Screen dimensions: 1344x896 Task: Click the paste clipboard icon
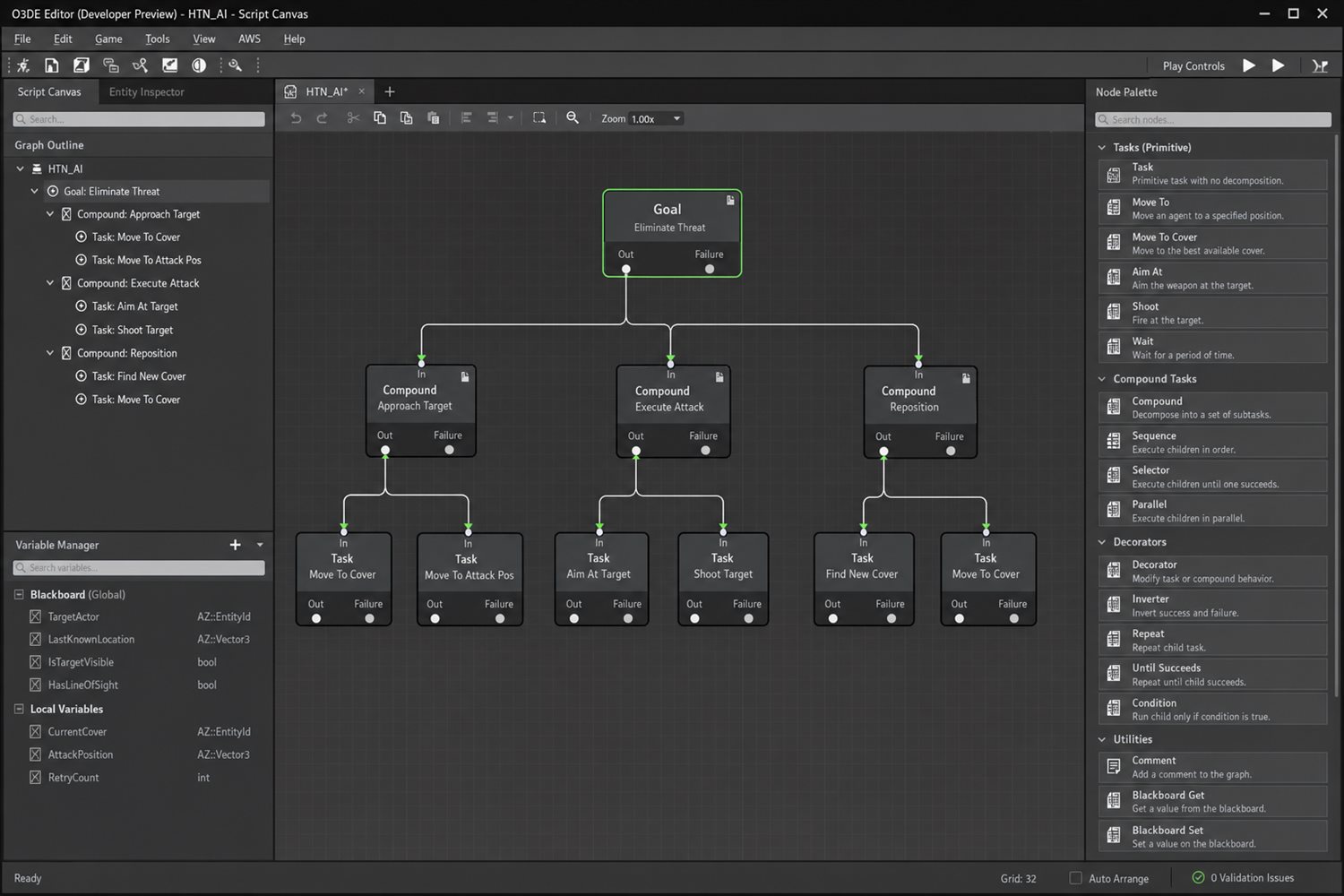click(434, 118)
